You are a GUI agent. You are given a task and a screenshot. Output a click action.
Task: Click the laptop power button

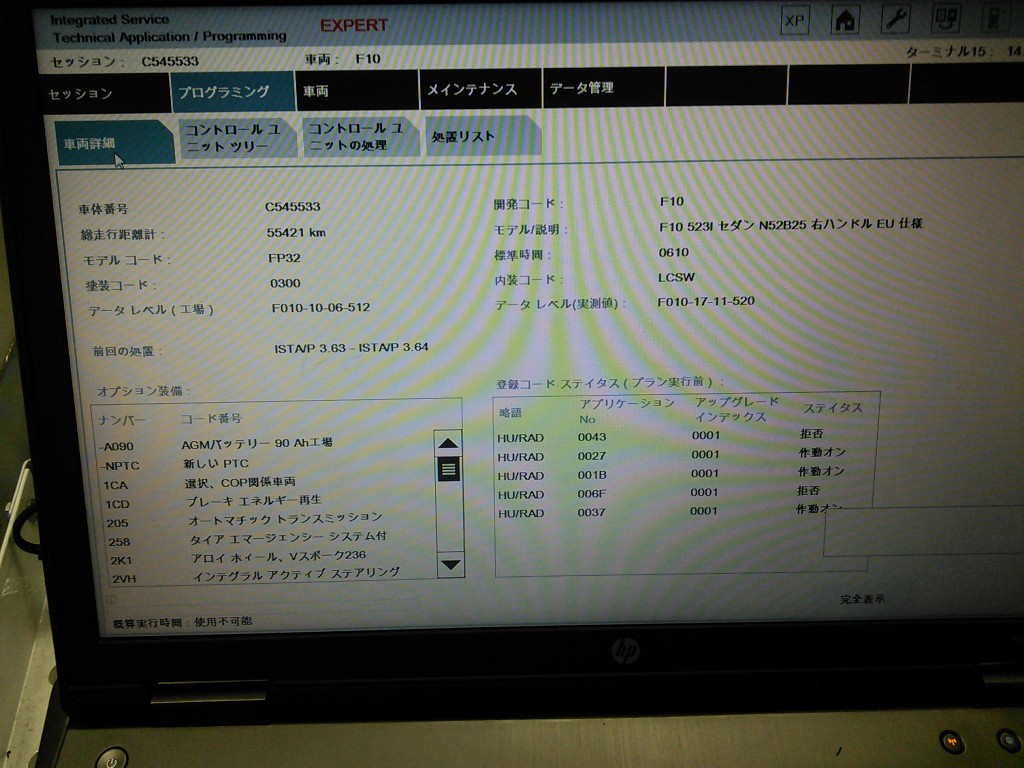[x=112, y=759]
